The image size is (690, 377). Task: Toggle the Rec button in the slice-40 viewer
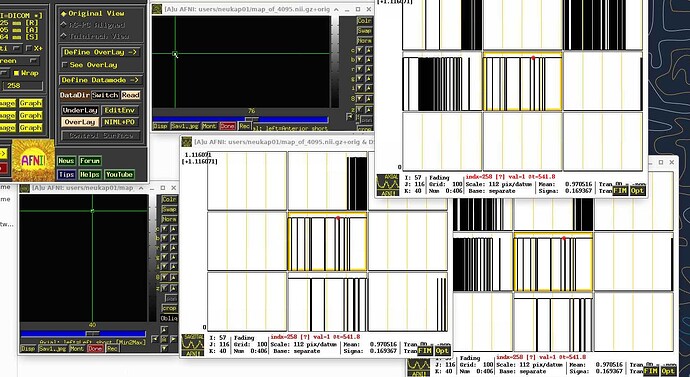click(113, 348)
